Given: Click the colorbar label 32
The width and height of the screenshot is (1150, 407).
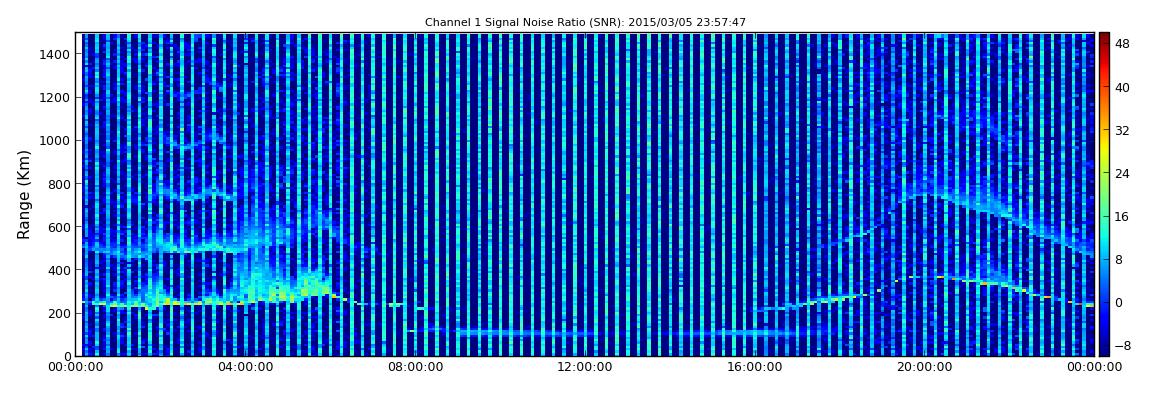Looking at the screenshot, I should (1122, 131).
